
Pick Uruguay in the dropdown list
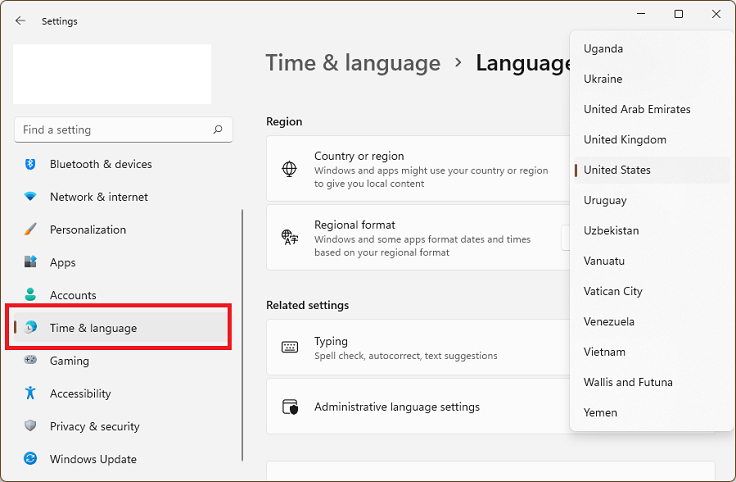(652, 200)
